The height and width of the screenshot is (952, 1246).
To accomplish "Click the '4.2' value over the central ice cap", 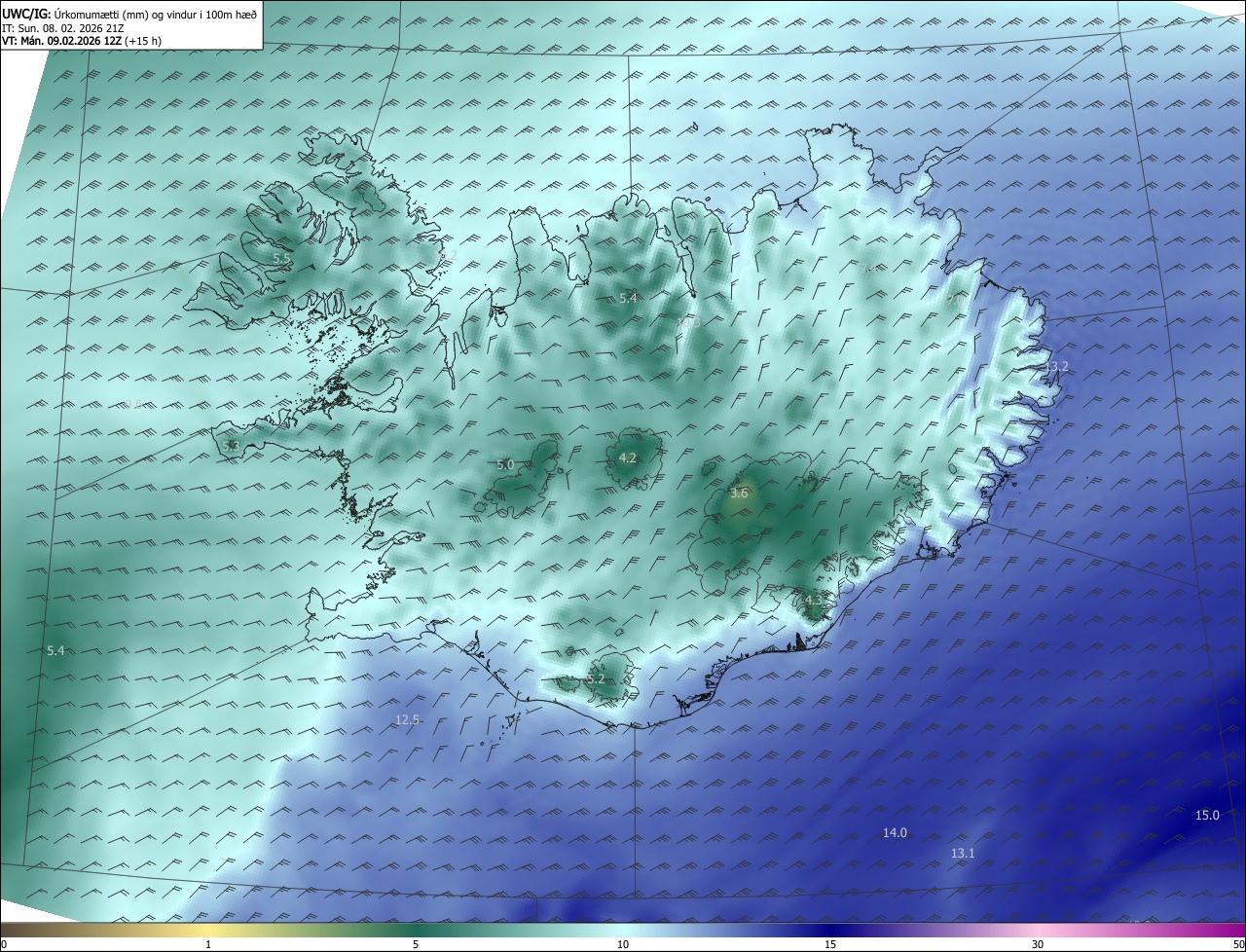I will point(628,458).
